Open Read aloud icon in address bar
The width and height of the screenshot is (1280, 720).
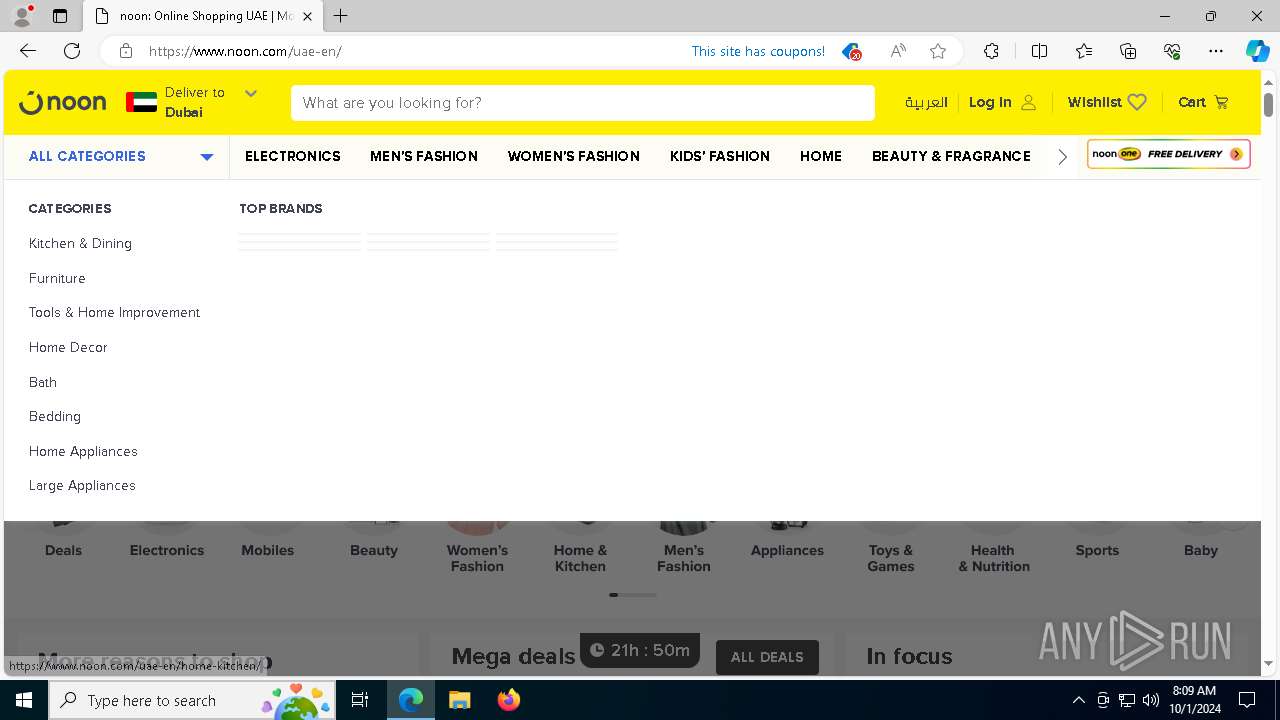[898, 51]
